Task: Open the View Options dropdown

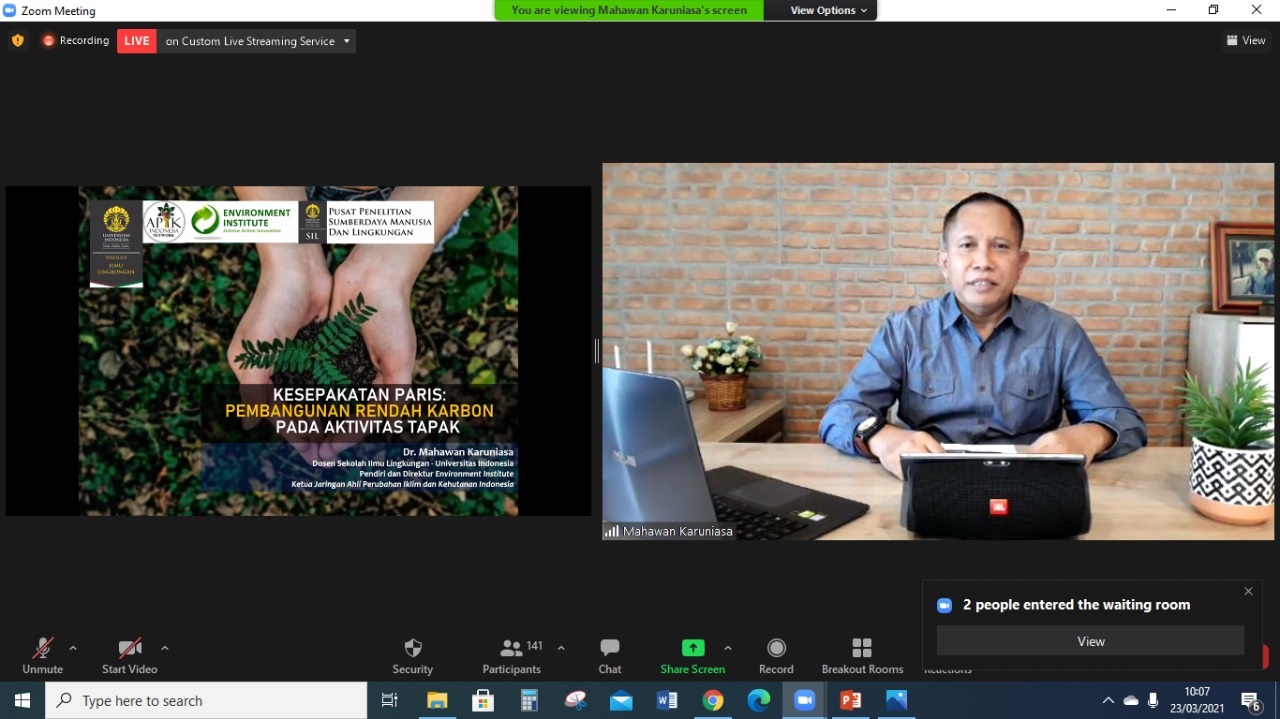Action: (829, 10)
